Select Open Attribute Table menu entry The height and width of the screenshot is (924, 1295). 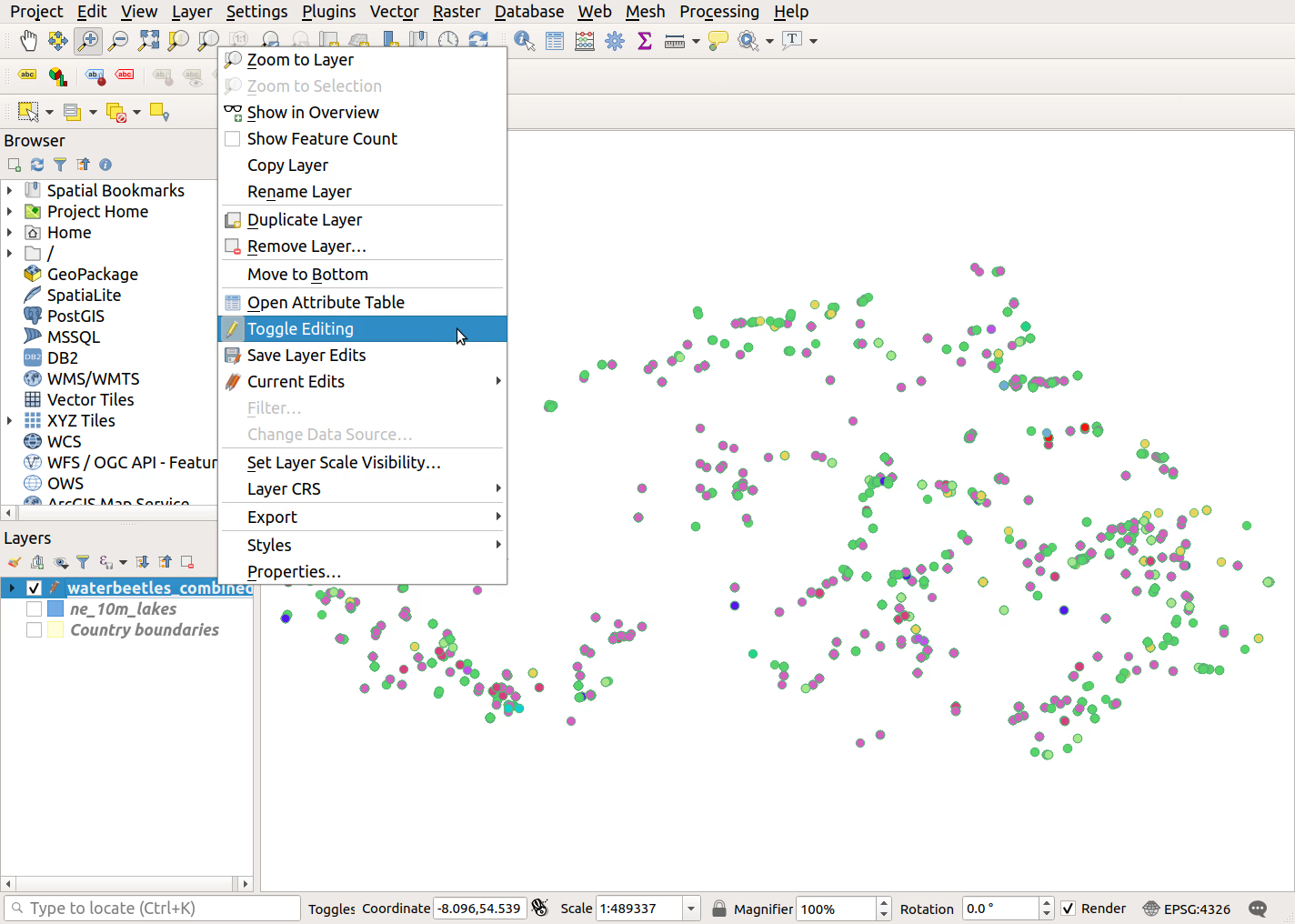click(x=363, y=302)
